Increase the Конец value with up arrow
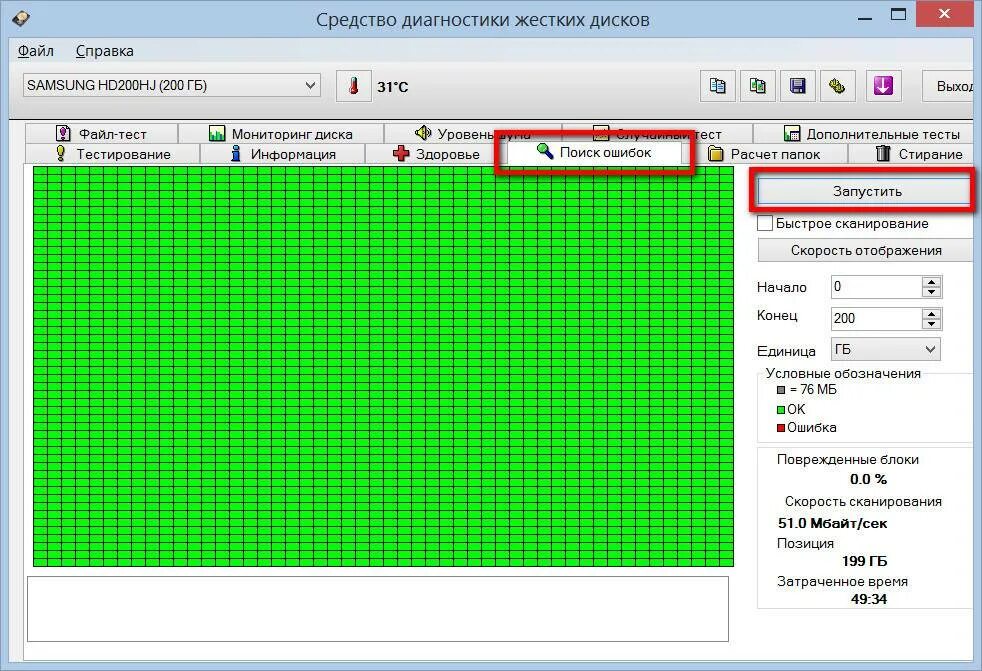 tap(931, 313)
